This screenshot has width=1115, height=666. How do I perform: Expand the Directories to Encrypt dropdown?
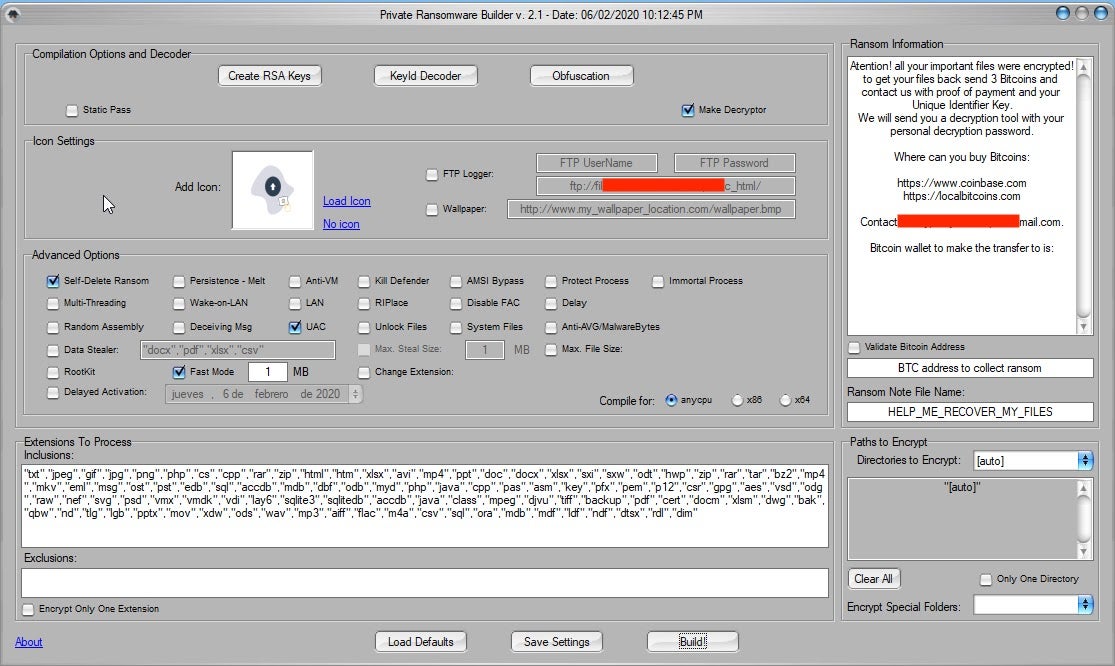tap(1086, 460)
